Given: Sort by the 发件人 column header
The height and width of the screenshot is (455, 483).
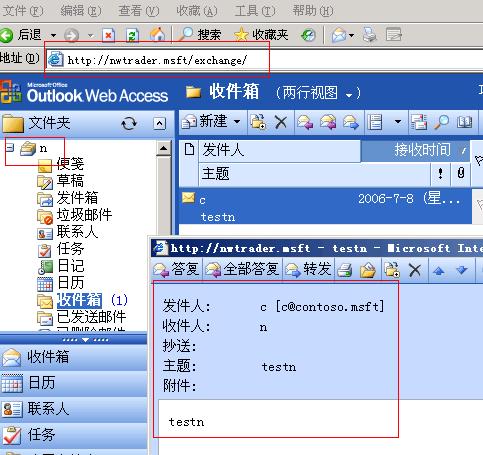Looking at the screenshot, I should click(280, 150).
